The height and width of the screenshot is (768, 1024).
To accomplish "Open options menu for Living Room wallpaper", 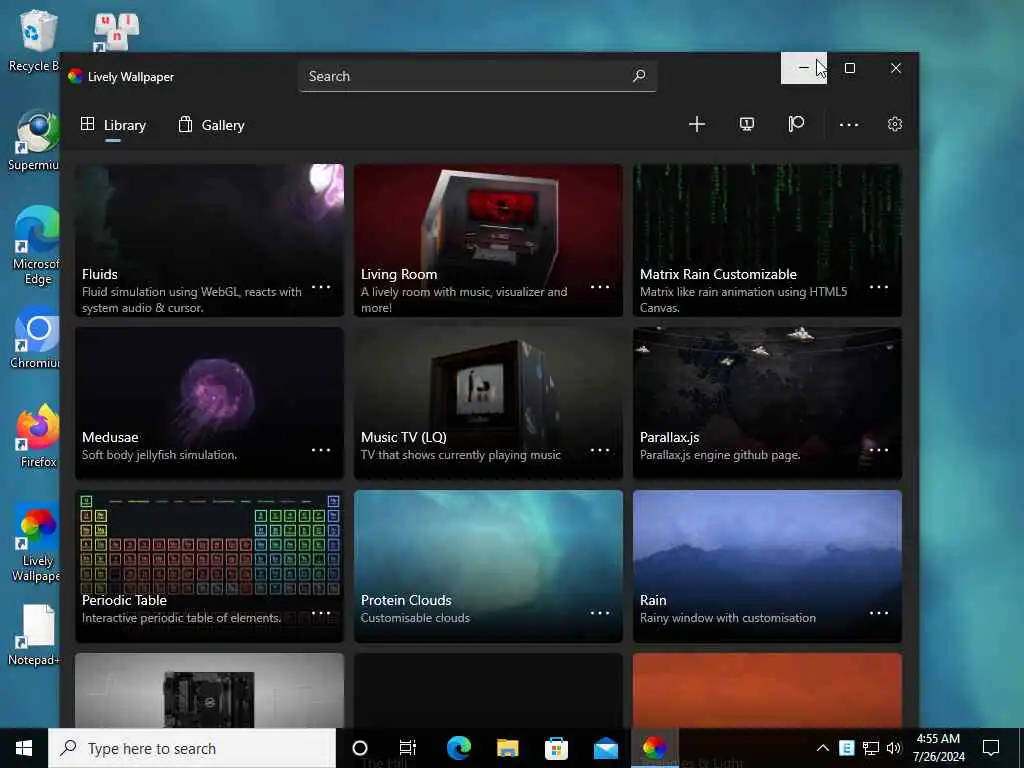I will click(600, 287).
